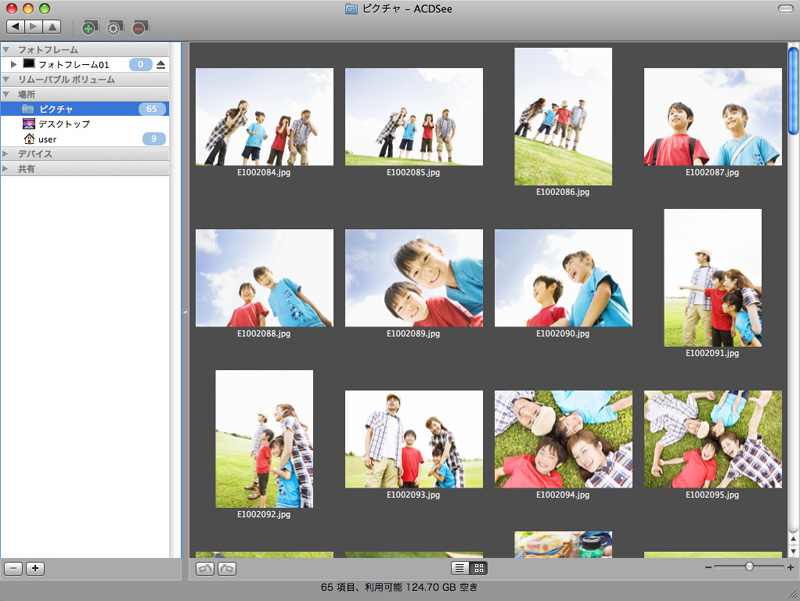
Task: Select フォトフレーム01 device row
Action: click(85, 65)
